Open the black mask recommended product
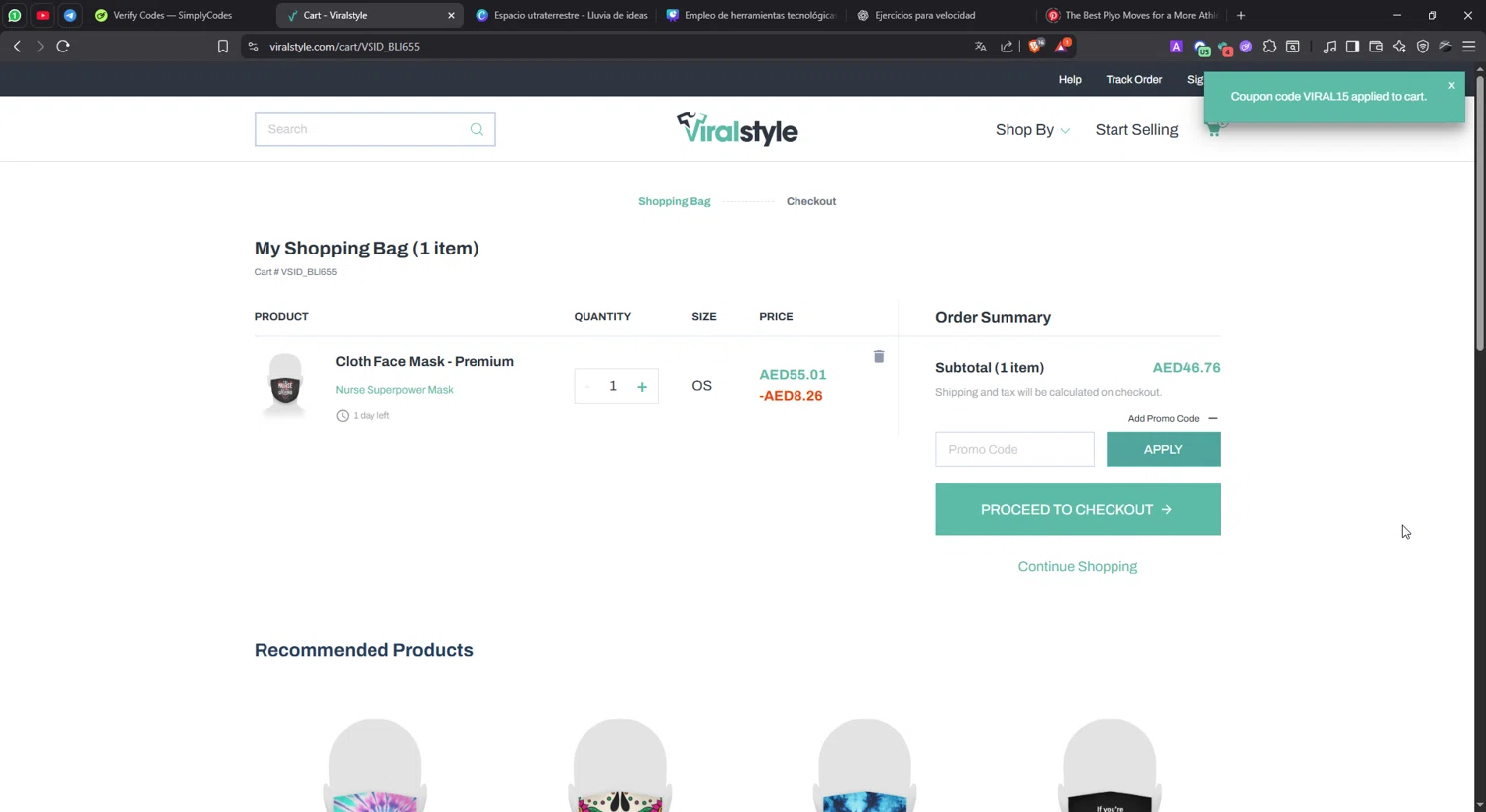The width and height of the screenshot is (1486, 812). pos(1110,764)
